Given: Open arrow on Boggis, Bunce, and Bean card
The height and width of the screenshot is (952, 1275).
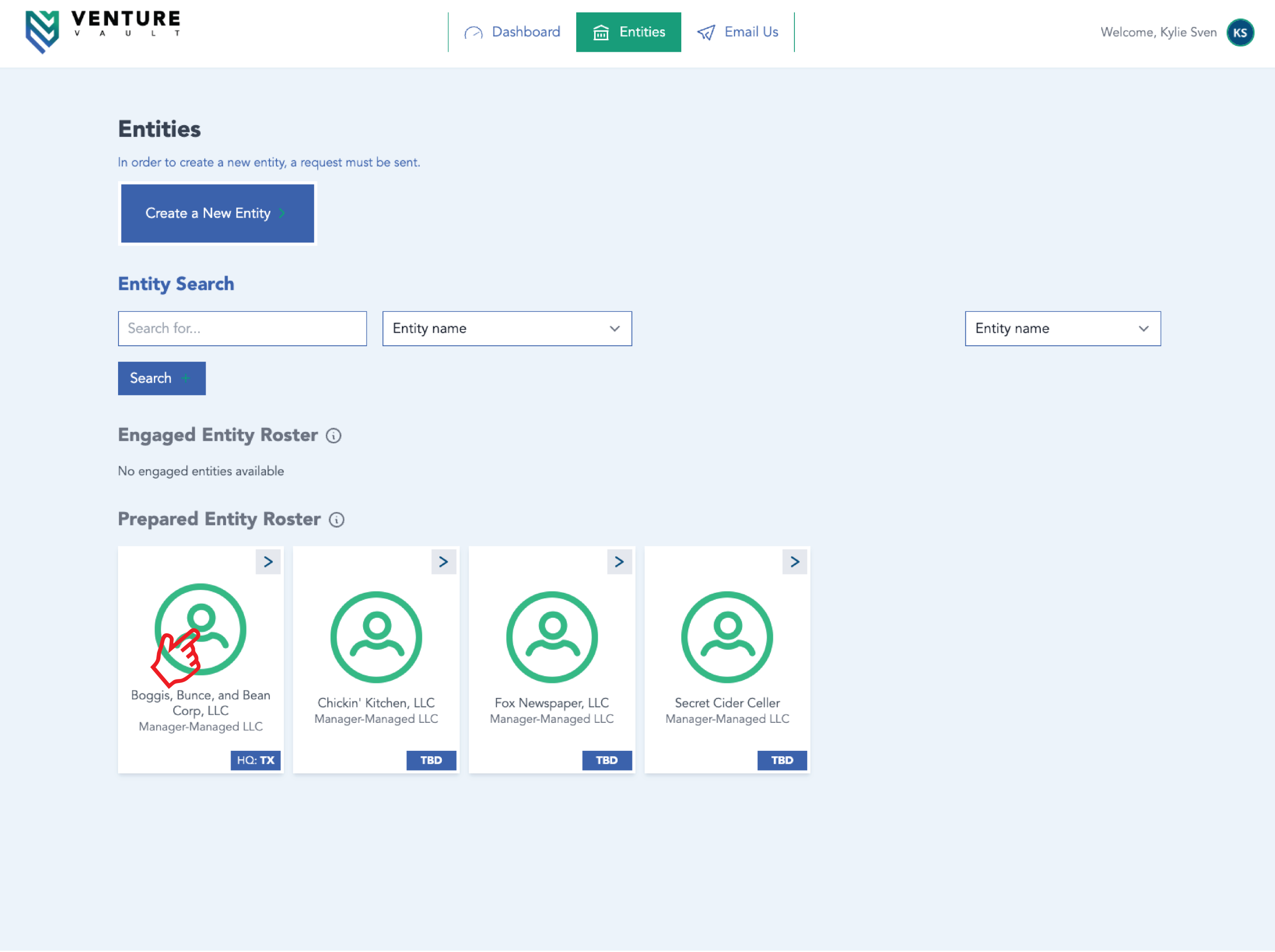Looking at the screenshot, I should (x=268, y=562).
